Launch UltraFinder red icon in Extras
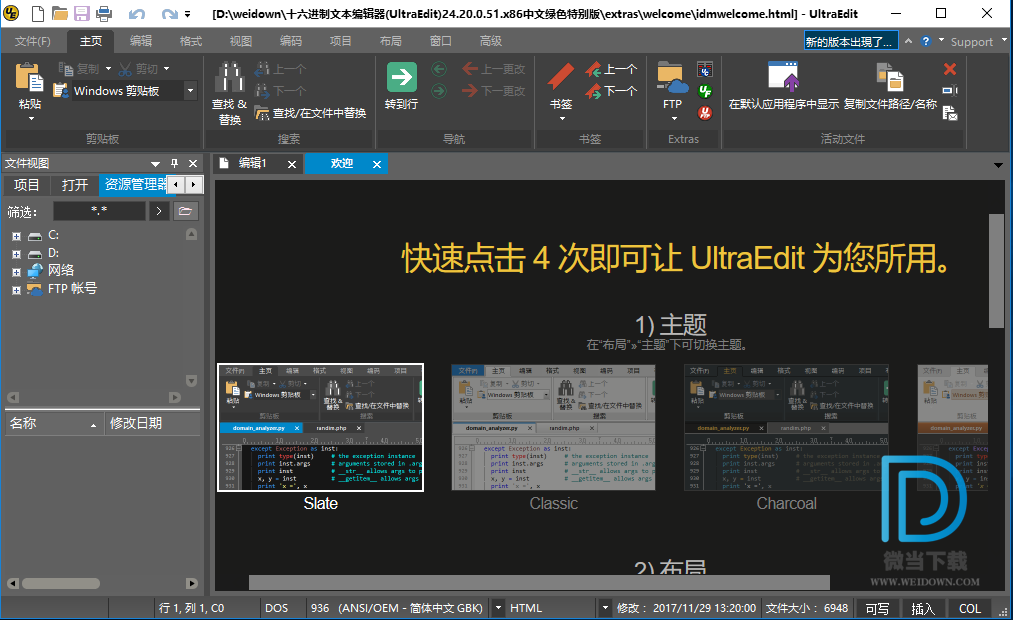1013x620 pixels. pos(705,113)
